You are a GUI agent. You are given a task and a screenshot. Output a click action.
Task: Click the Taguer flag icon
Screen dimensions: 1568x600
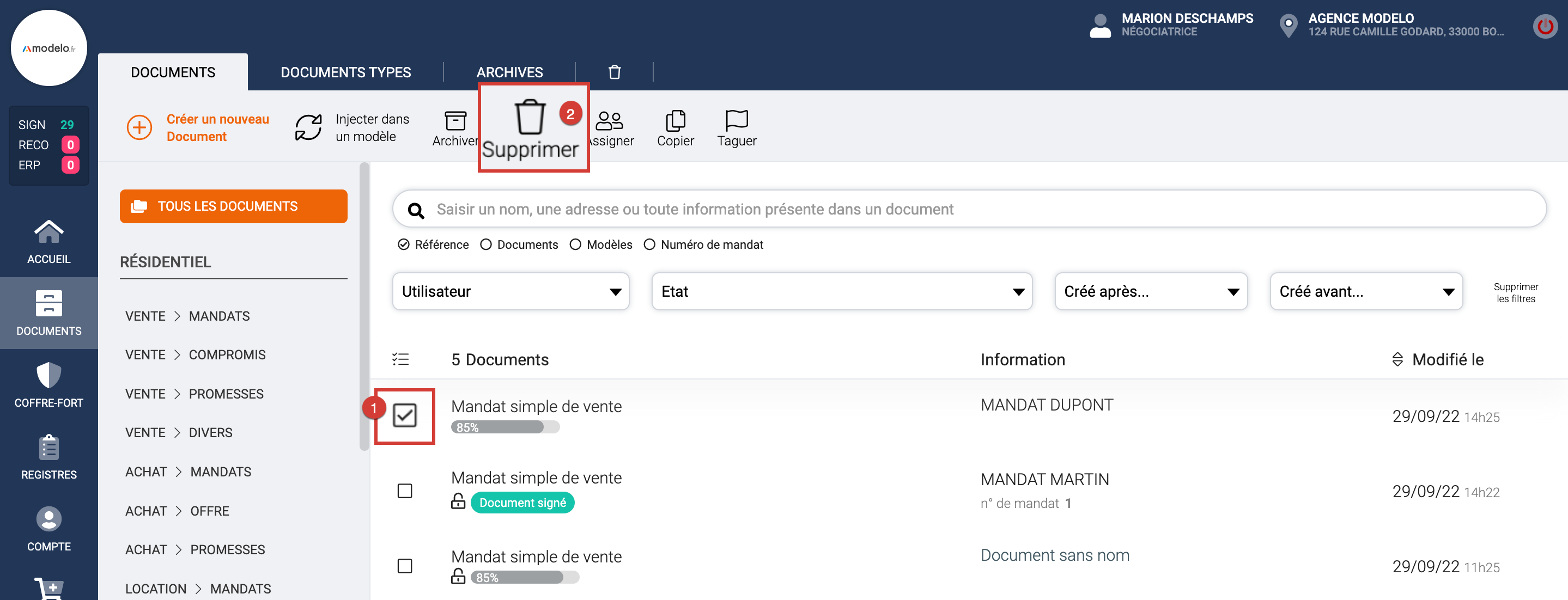(736, 120)
